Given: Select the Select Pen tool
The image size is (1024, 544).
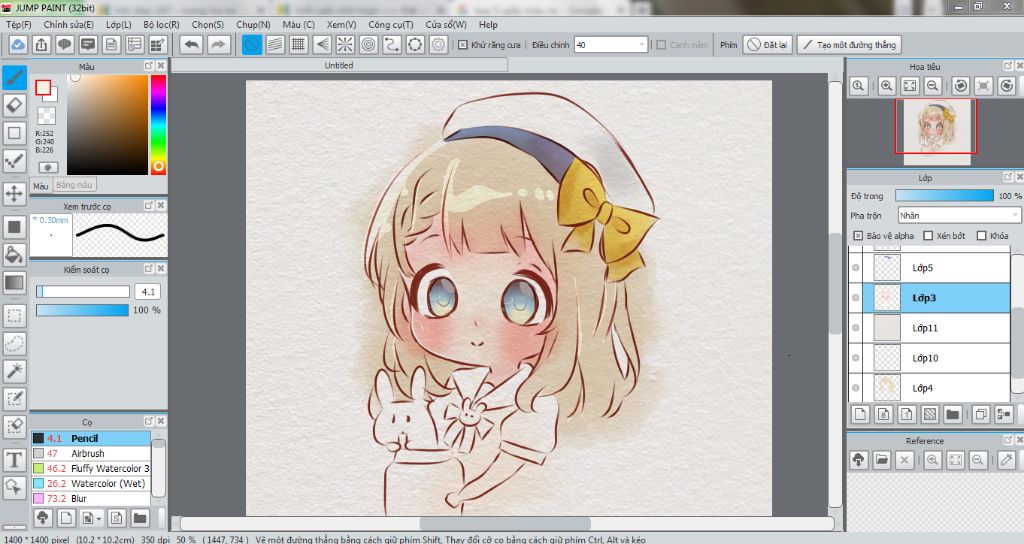Looking at the screenshot, I should click(x=14, y=398).
